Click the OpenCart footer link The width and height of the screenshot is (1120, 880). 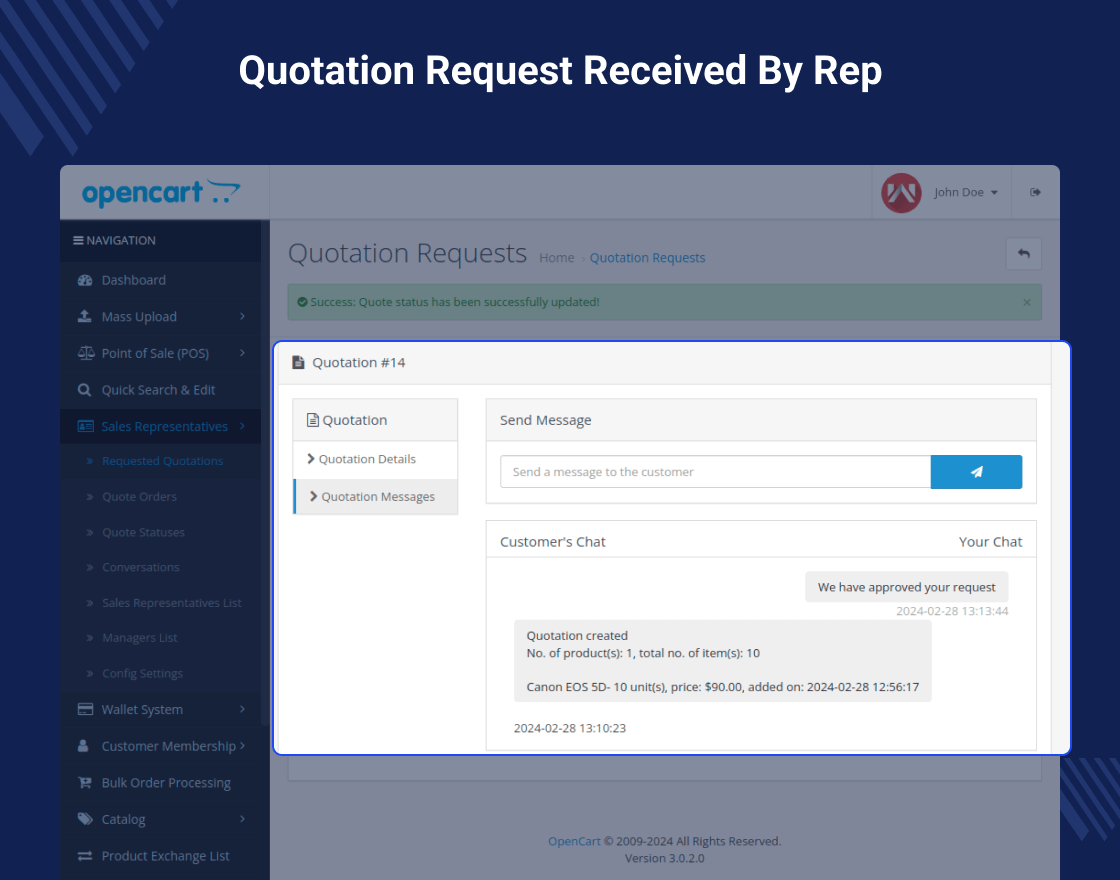pos(574,841)
